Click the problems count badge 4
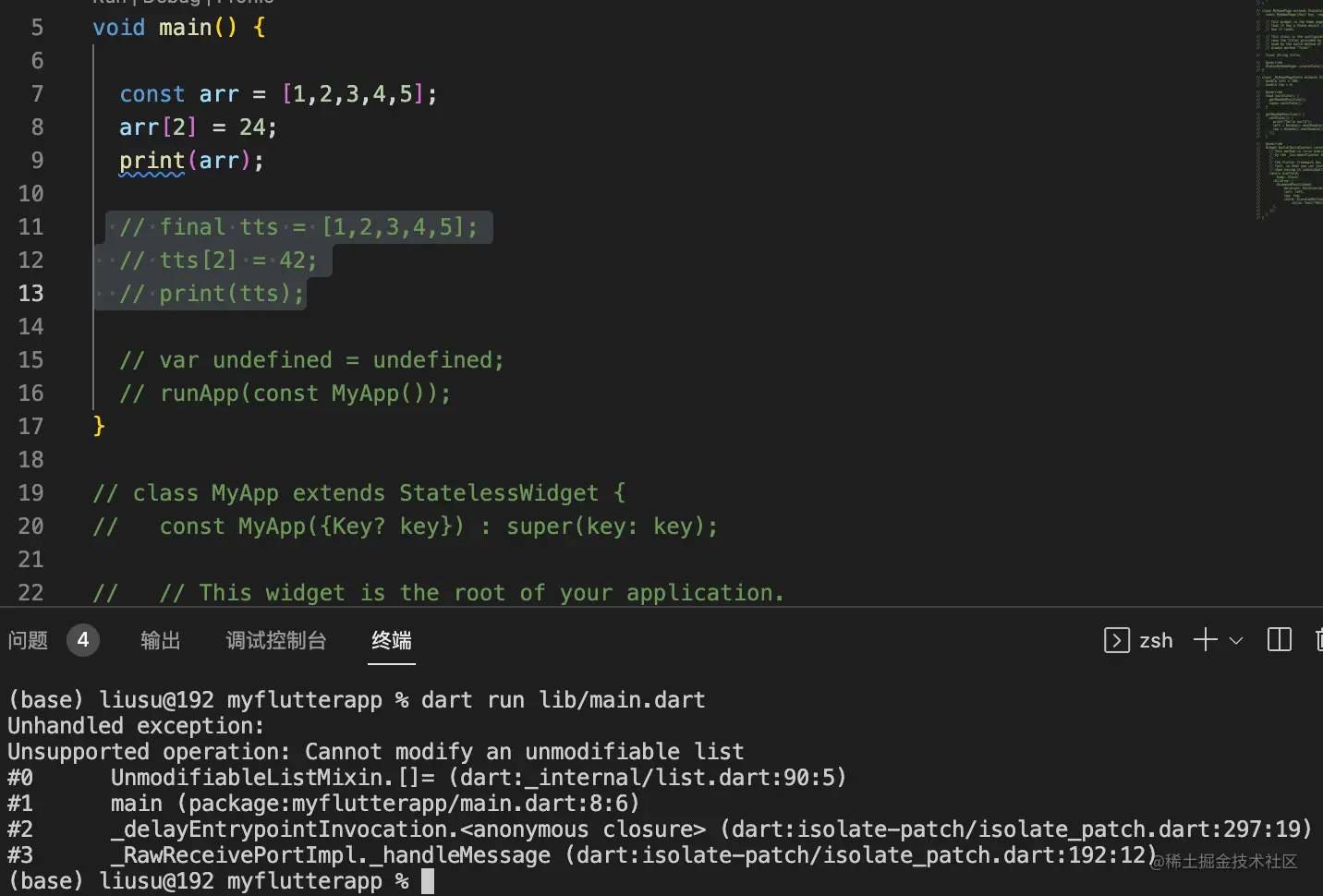The image size is (1323, 896). point(83,639)
